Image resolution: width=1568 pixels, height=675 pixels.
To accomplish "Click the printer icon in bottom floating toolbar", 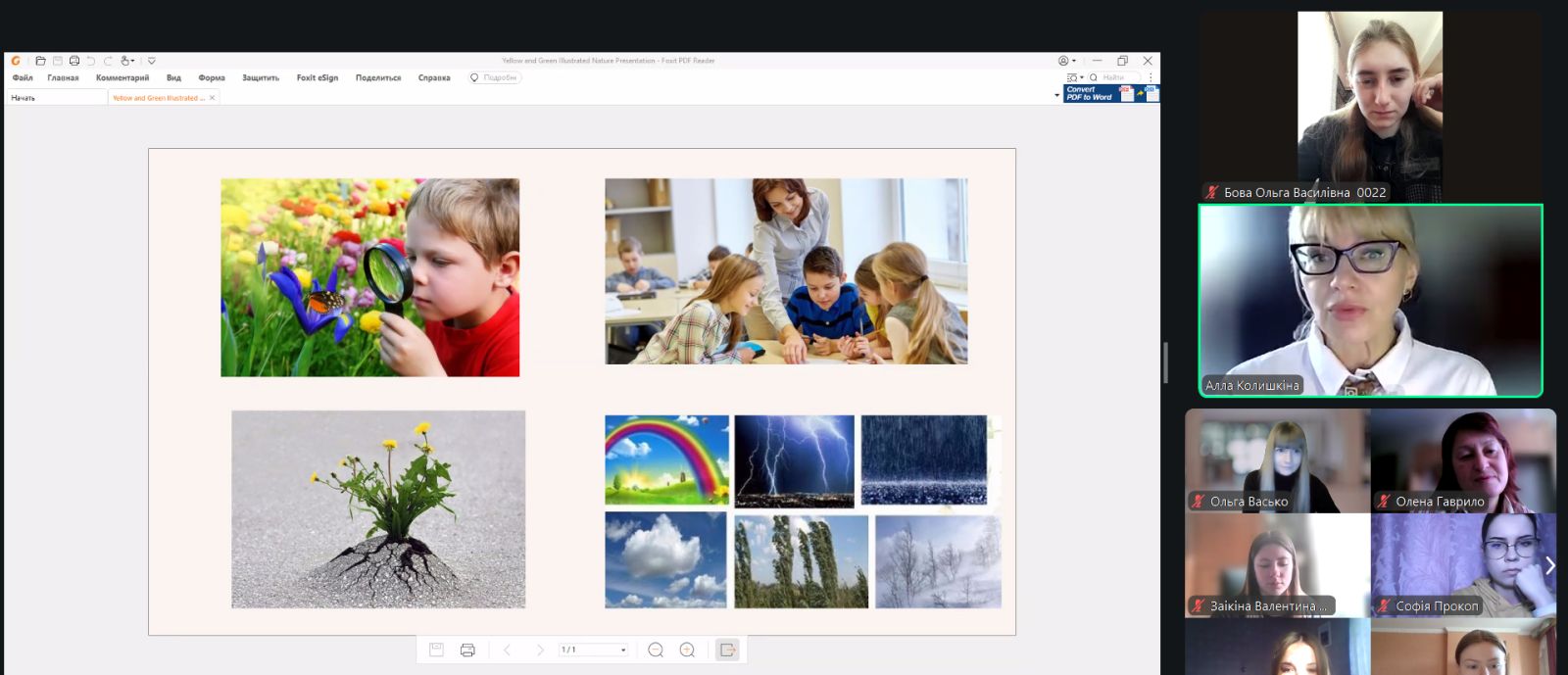I will pyautogui.click(x=467, y=650).
